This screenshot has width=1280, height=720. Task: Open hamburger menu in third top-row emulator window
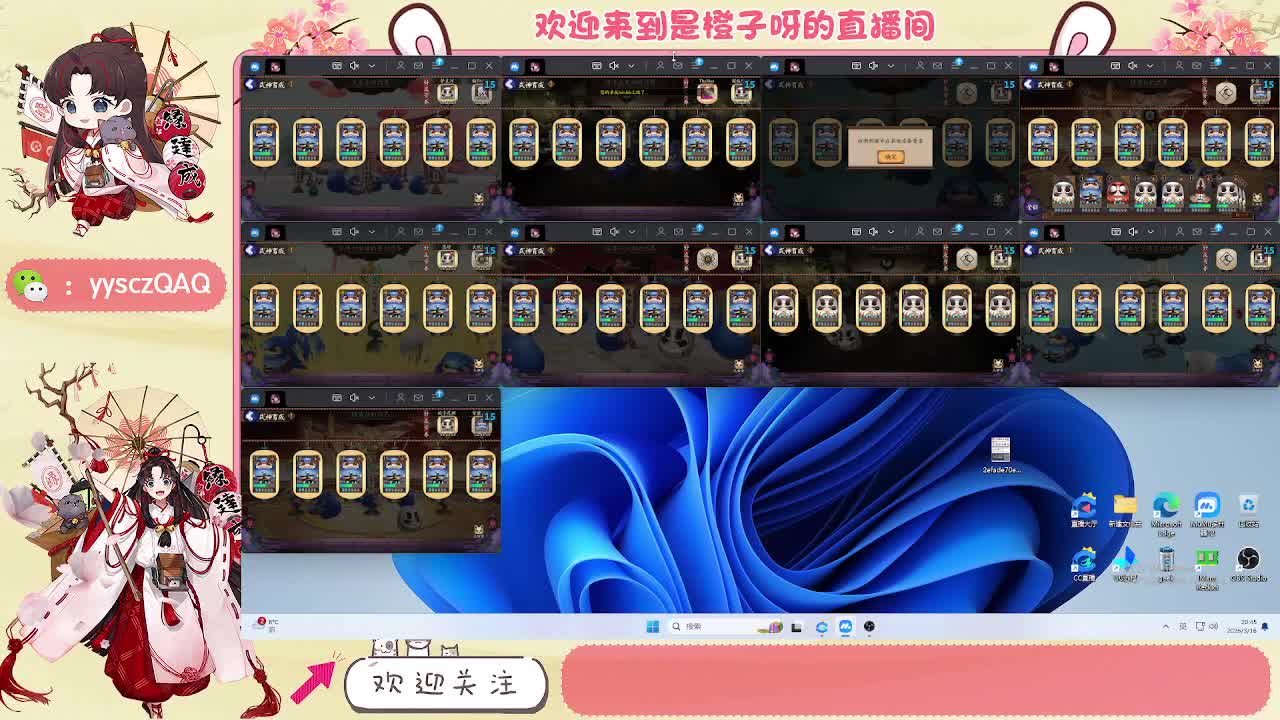[957, 66]
